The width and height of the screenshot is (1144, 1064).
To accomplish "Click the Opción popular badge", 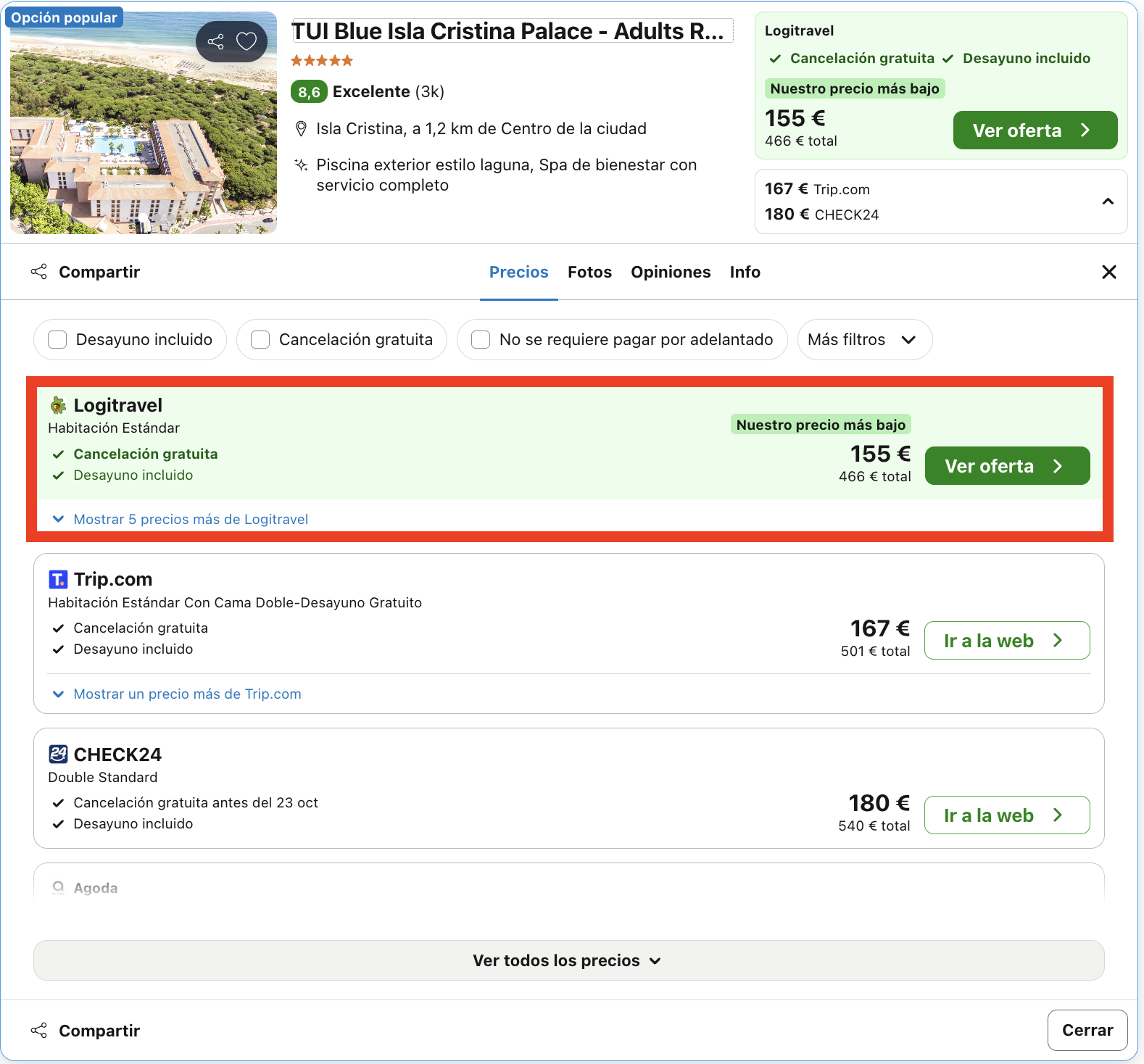I will tap(64, 17).
